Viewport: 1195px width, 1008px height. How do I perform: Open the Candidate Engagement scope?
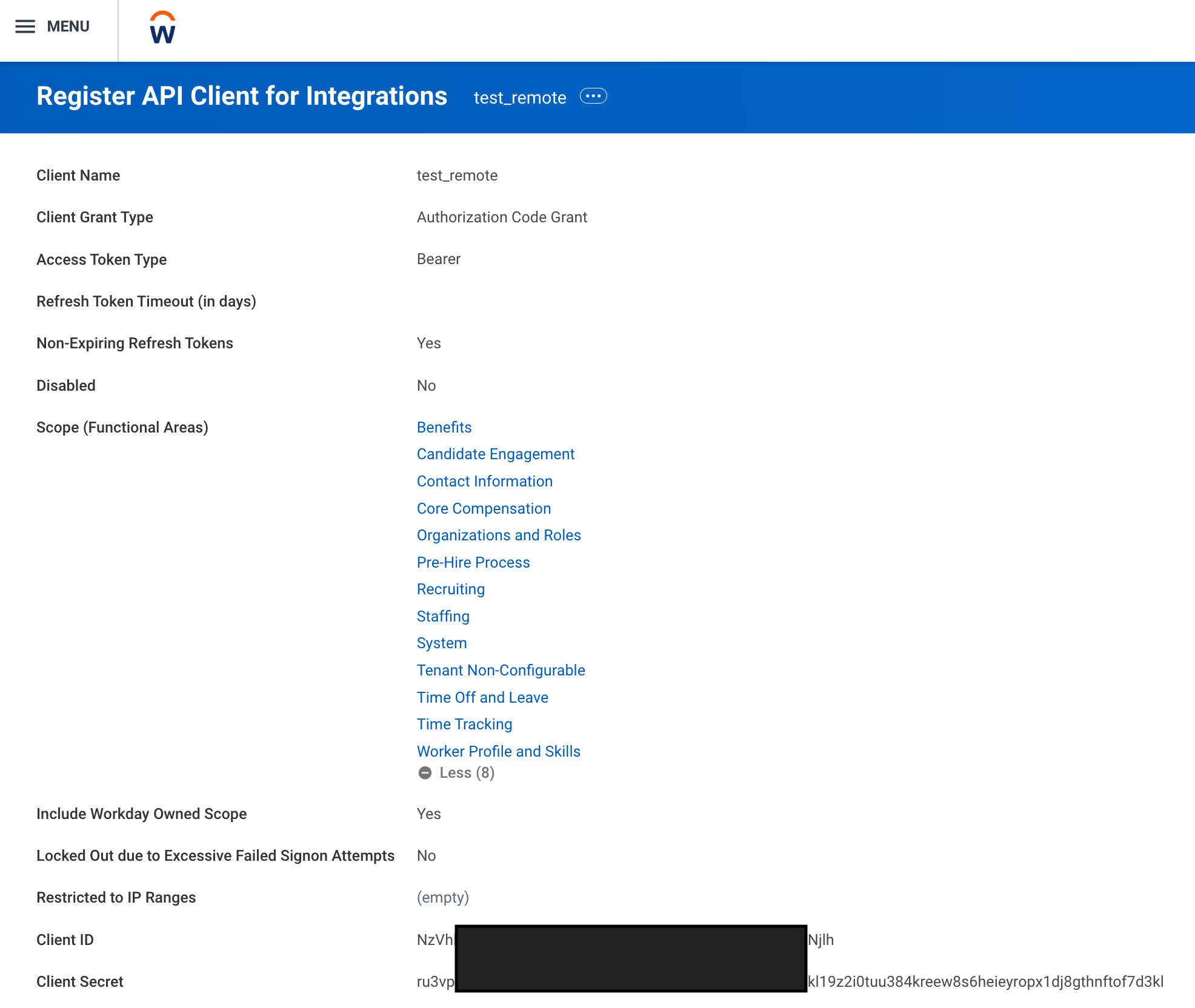495,454
